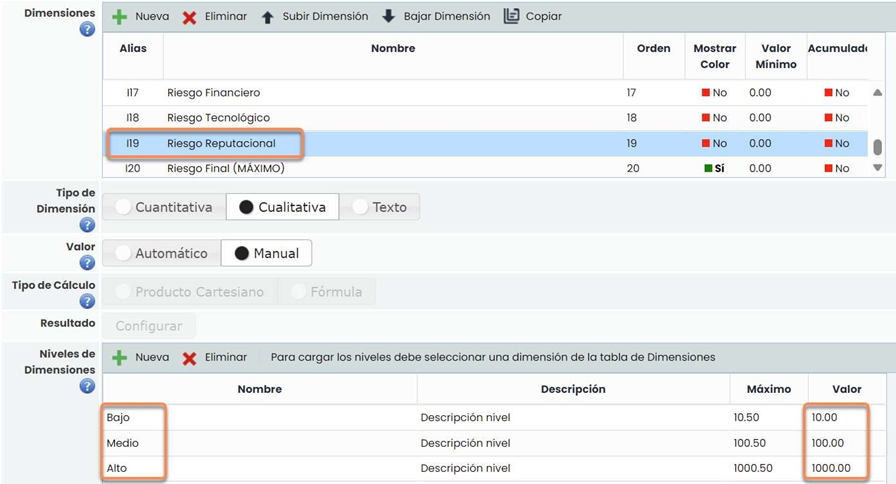Click the Configurar result button

tap(149, 326)
